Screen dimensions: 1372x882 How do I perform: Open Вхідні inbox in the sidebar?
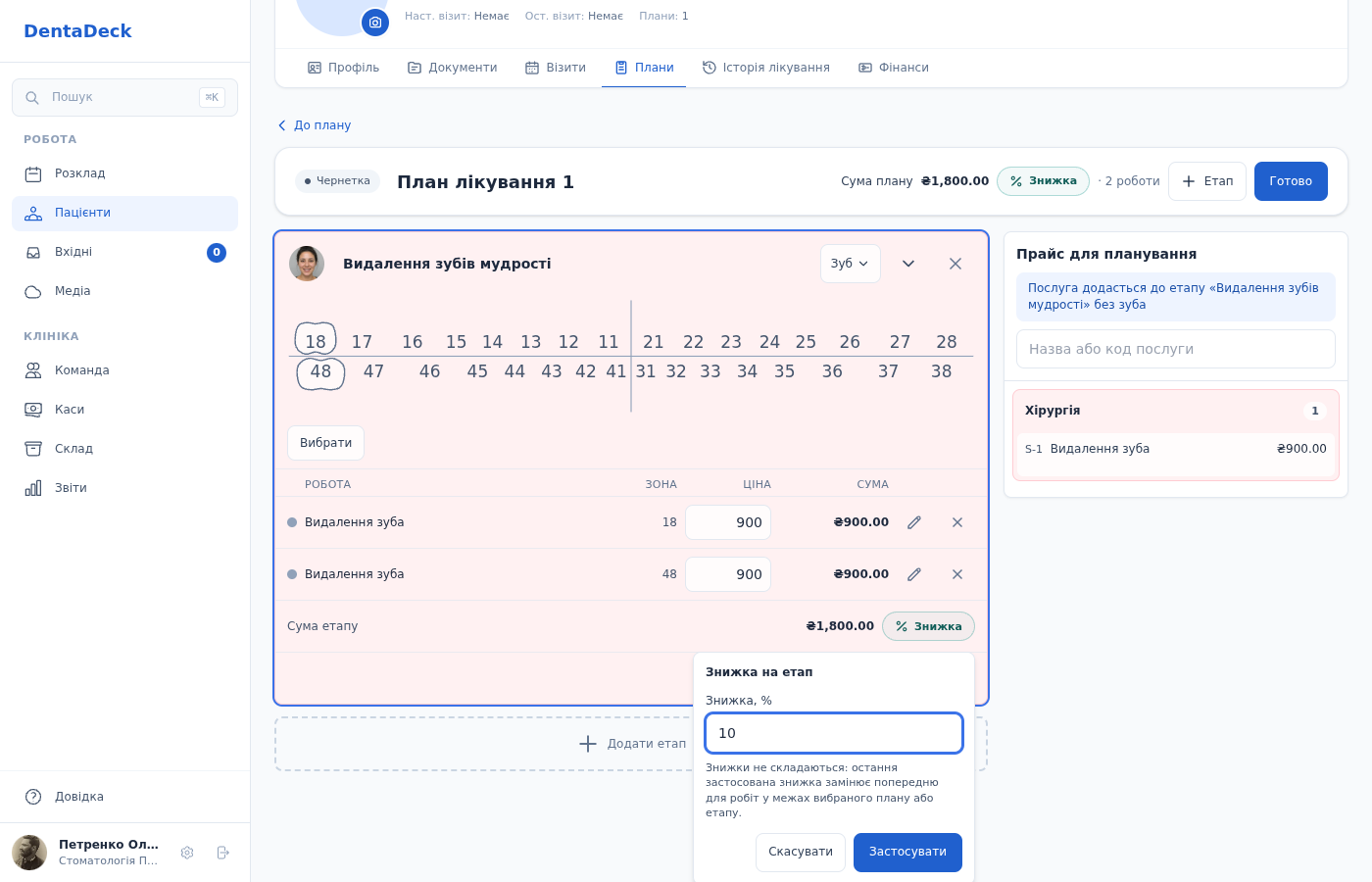coord(124,252)
